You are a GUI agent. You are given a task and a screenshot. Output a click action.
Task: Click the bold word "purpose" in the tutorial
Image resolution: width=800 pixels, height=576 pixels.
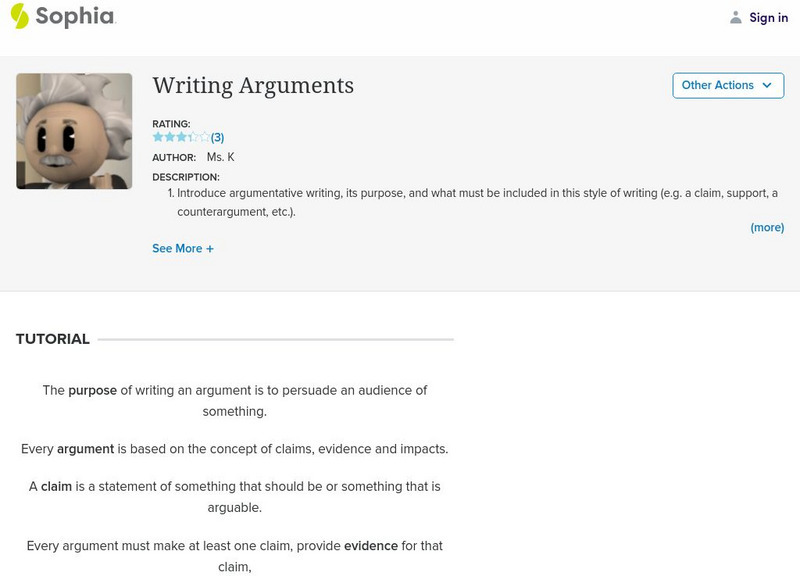[x=93, y=391]
